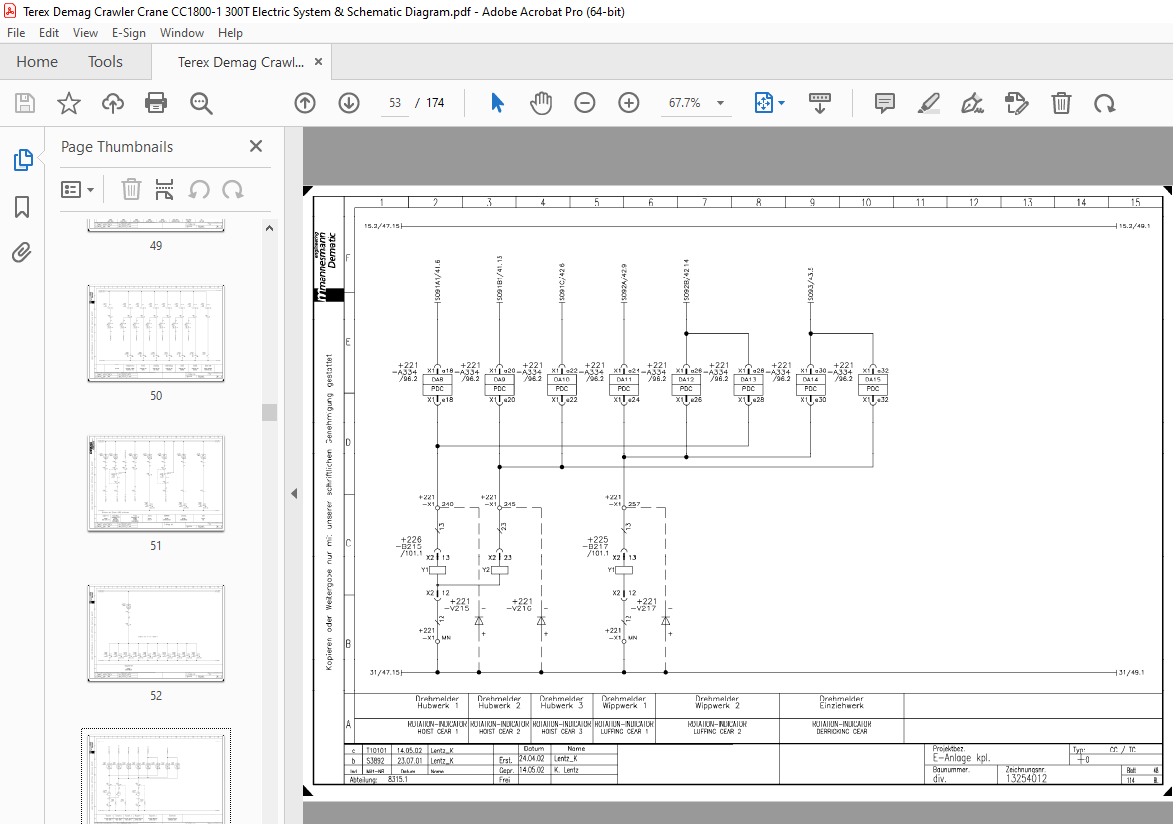Activate the selection arrow tool
Image resolution: width=1173 pixels, height=824 pixels.
(x=497, y=103)
